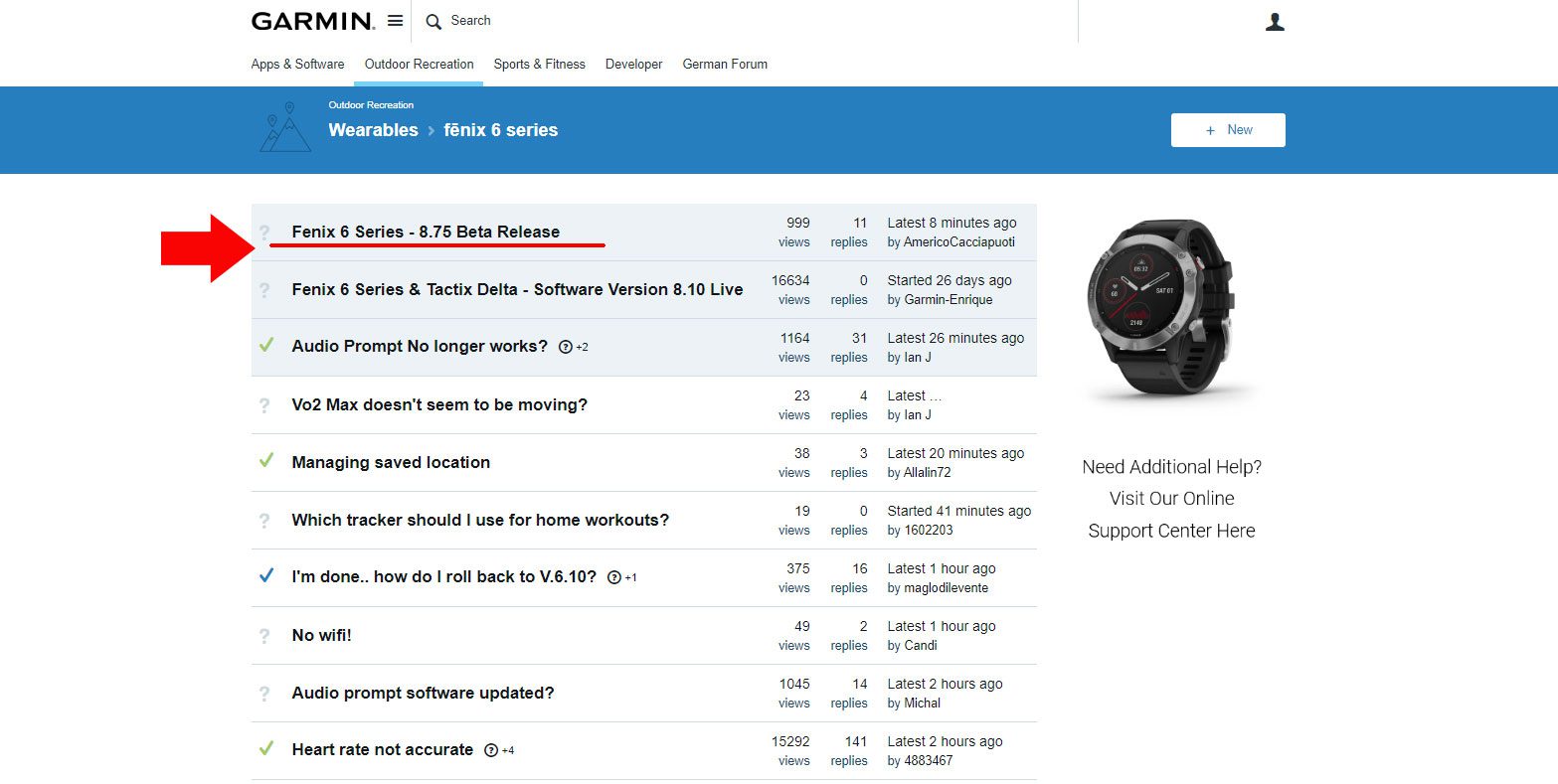Click 16634 views count
This screenshot has height=784, width=1558.
(790, 281)
